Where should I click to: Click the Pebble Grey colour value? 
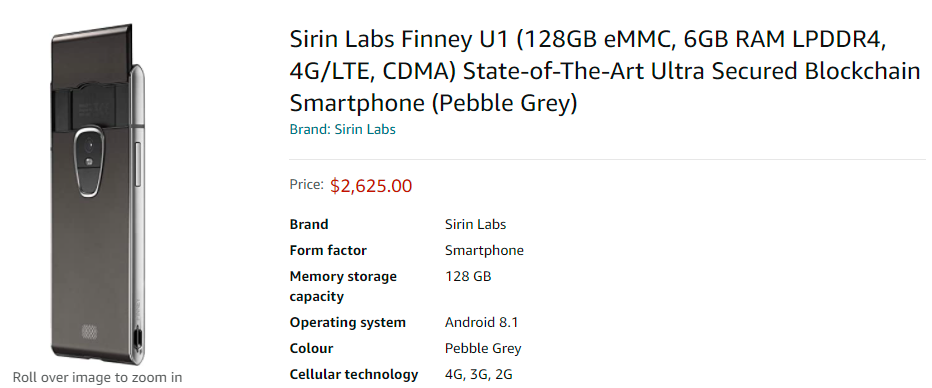(483, 349)
